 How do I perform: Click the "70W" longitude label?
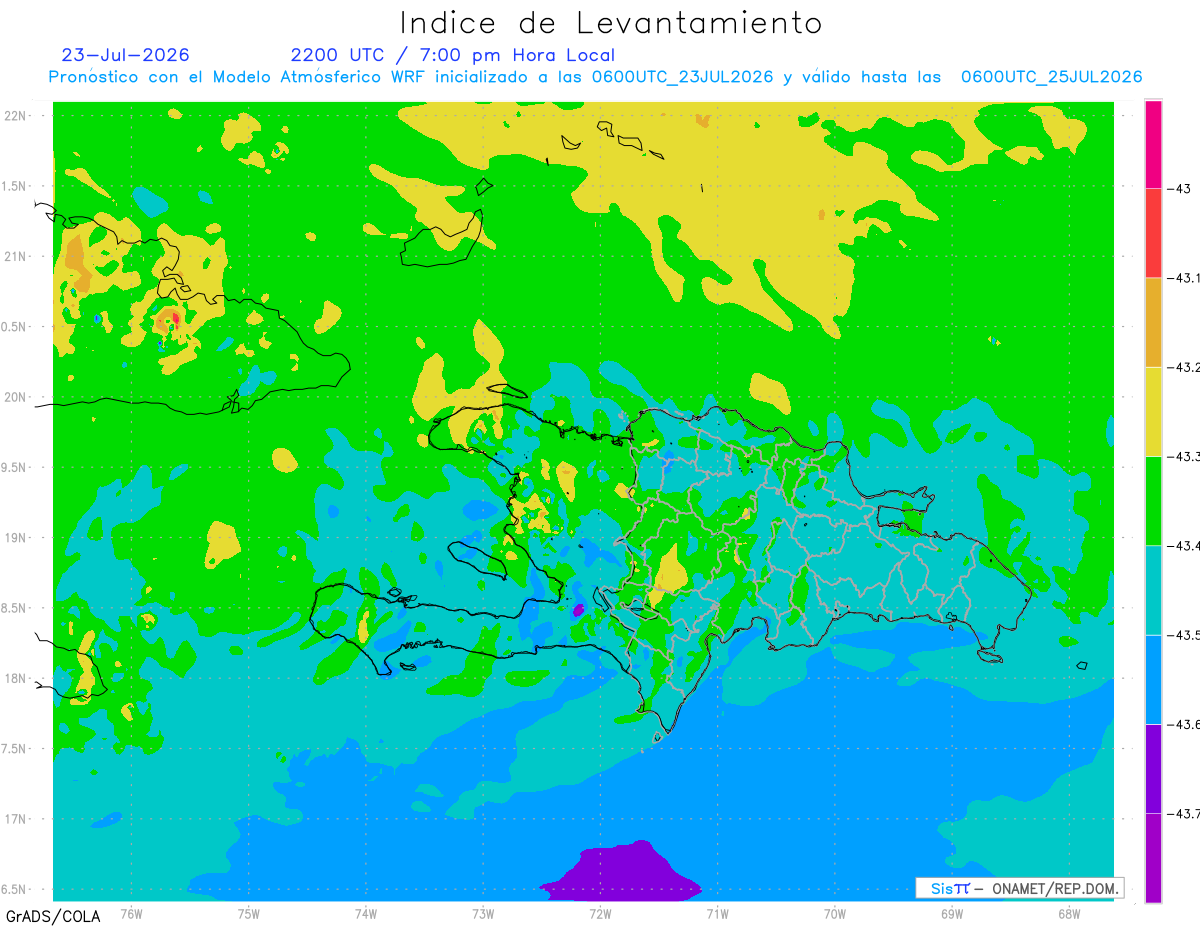[835, 913]
